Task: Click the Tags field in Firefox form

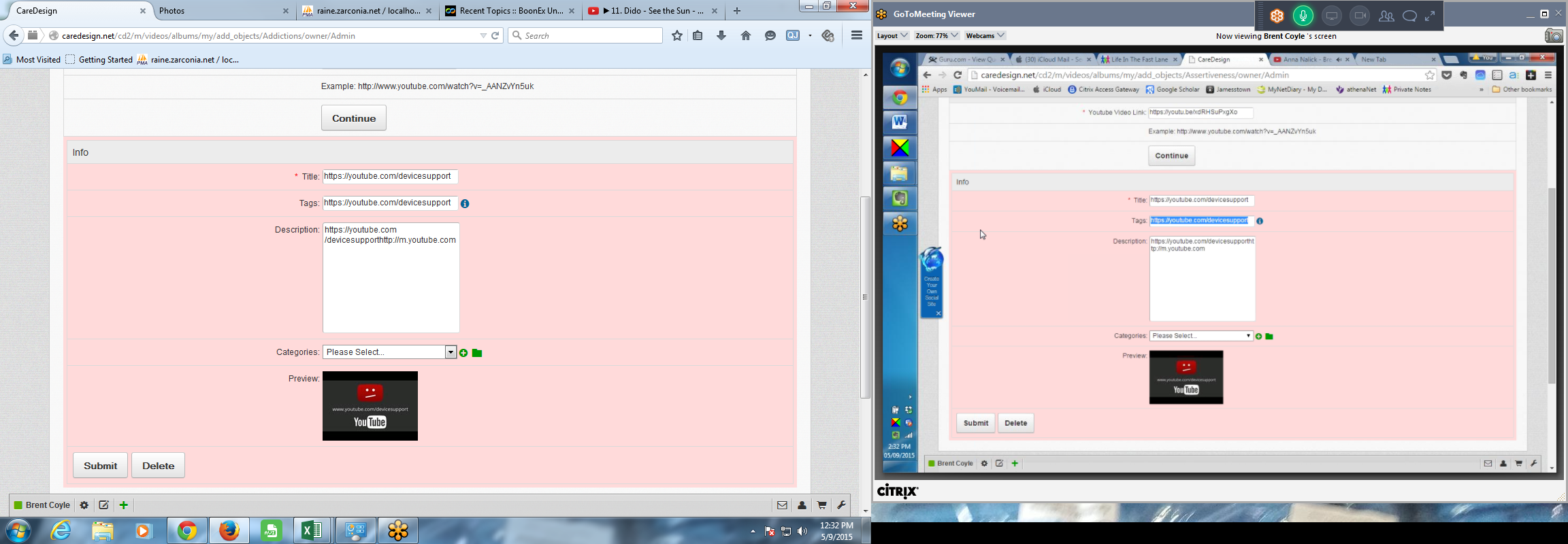Action: click(390, 203)
